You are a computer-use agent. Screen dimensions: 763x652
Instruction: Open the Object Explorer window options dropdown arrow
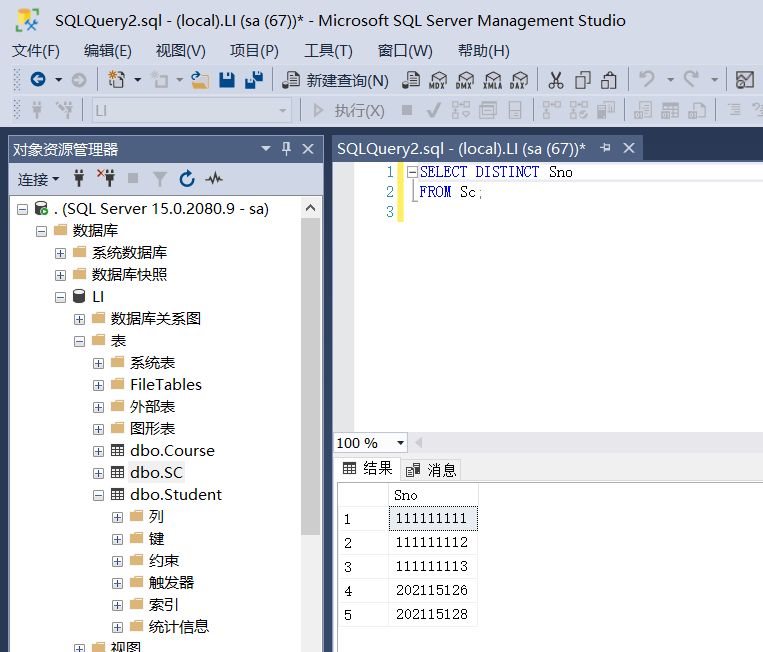pyautogui.click(x=266, y=148)
